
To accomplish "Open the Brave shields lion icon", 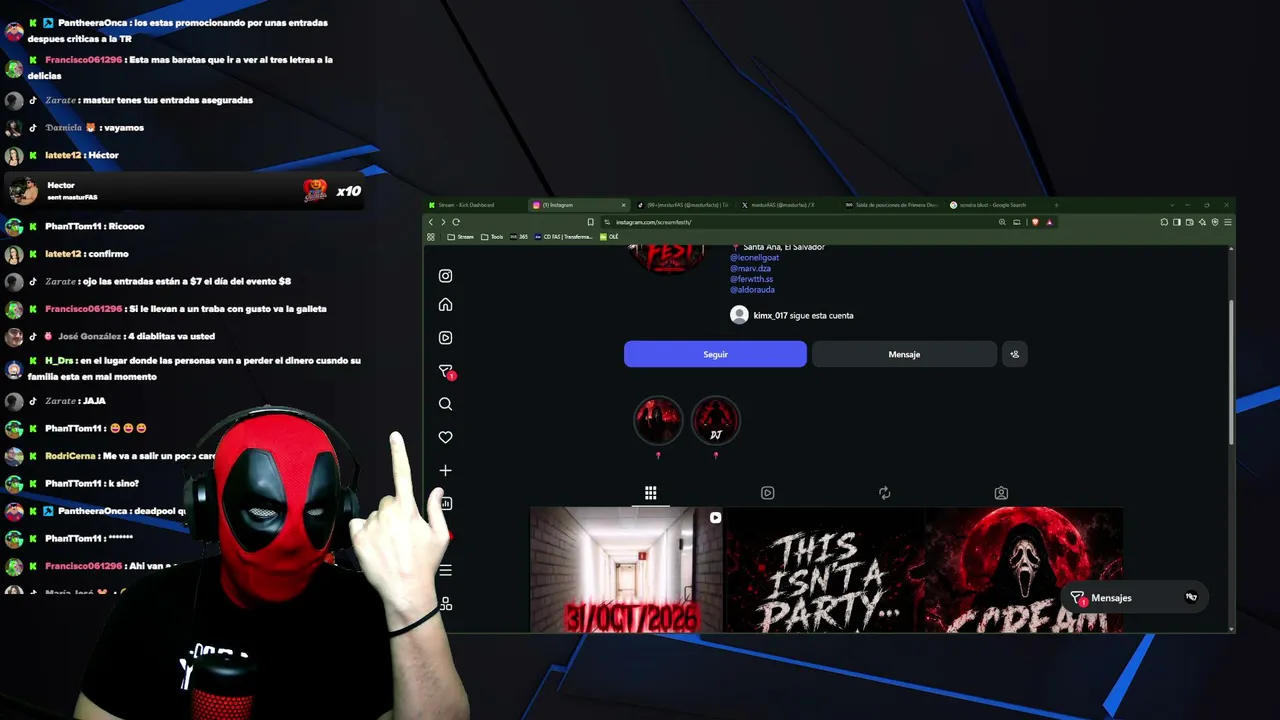I will click(1035, 222).
